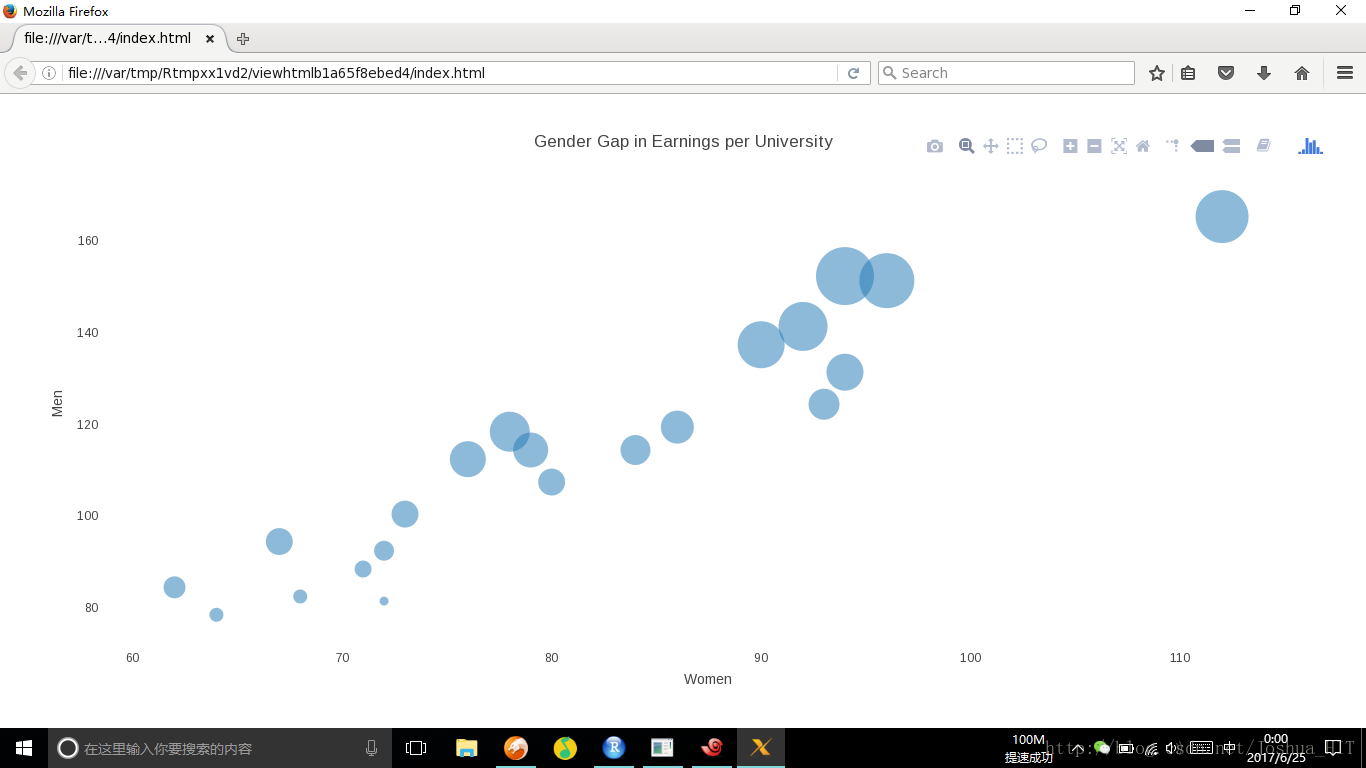The width and height of the screenshot is (1366, 768).
Task: Open the Windows Start menu
Action: [x=24, y=748]
